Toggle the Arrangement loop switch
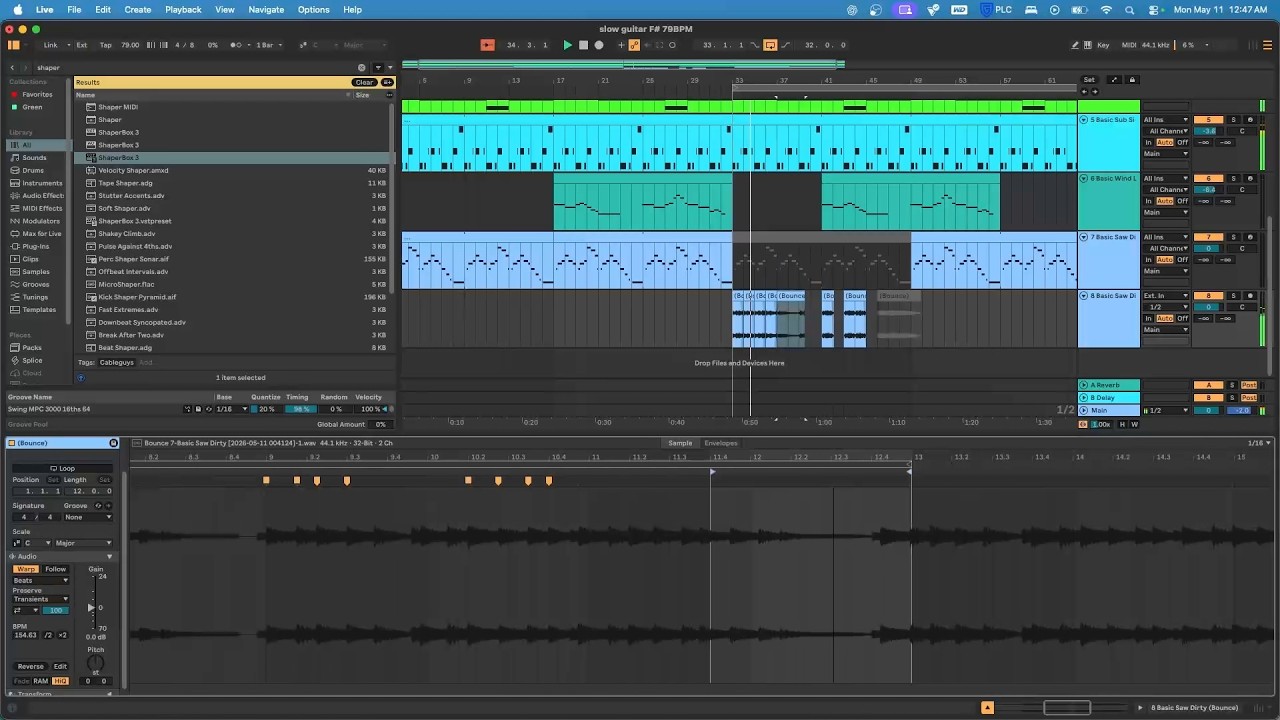The height and width of the screenshot is (720, 1280). (770, 45)
